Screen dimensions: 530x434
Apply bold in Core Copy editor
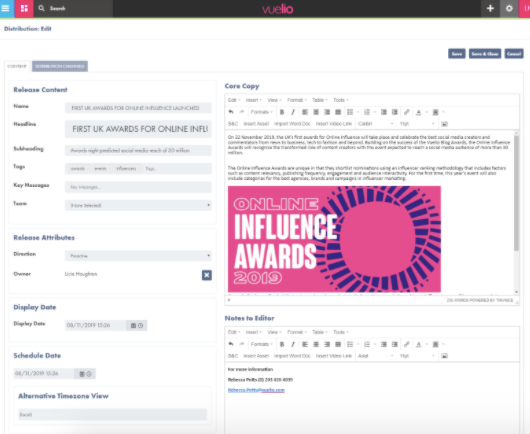pos(282,112)
